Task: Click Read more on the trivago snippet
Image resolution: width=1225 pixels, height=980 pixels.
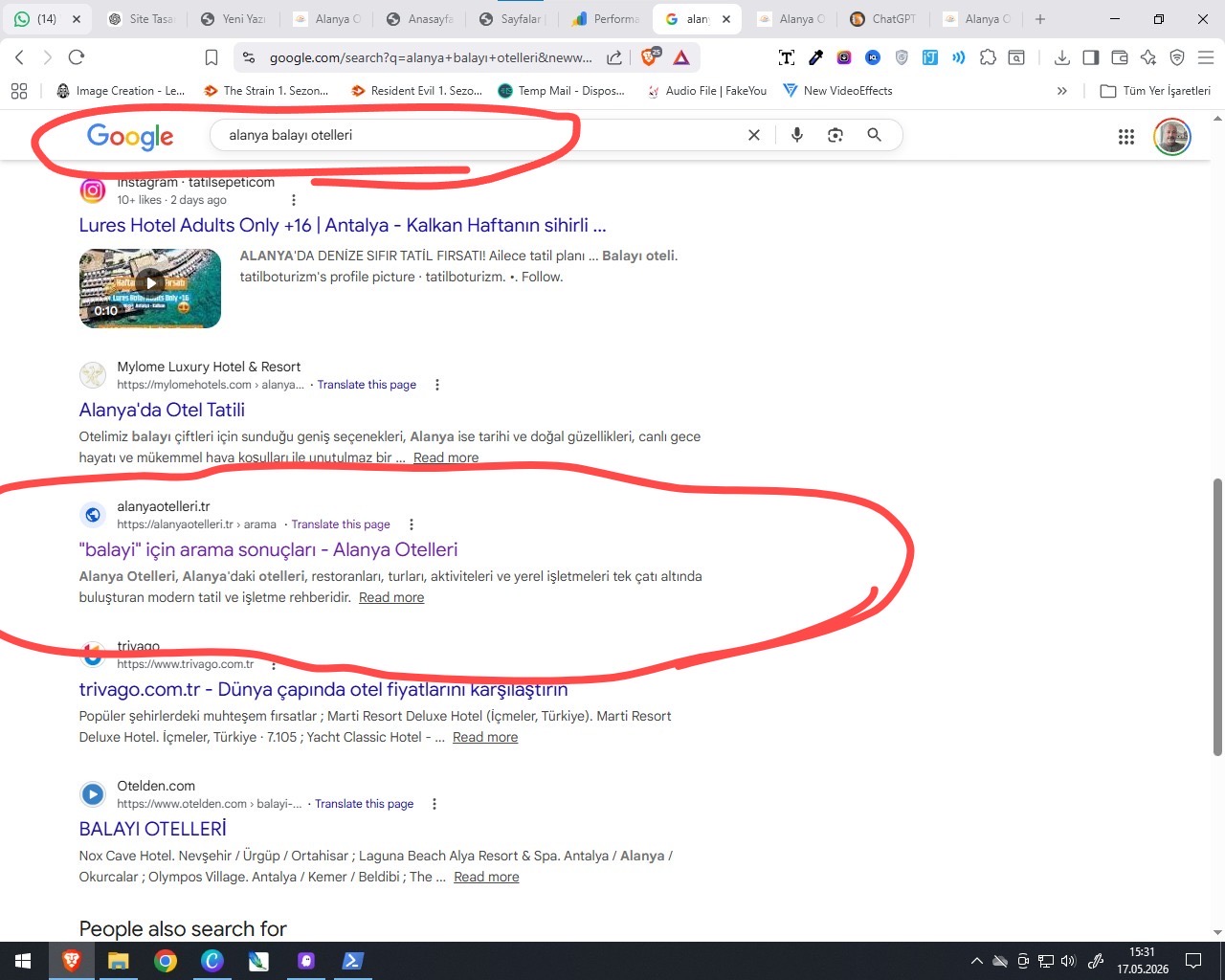Action: point(485,737)
